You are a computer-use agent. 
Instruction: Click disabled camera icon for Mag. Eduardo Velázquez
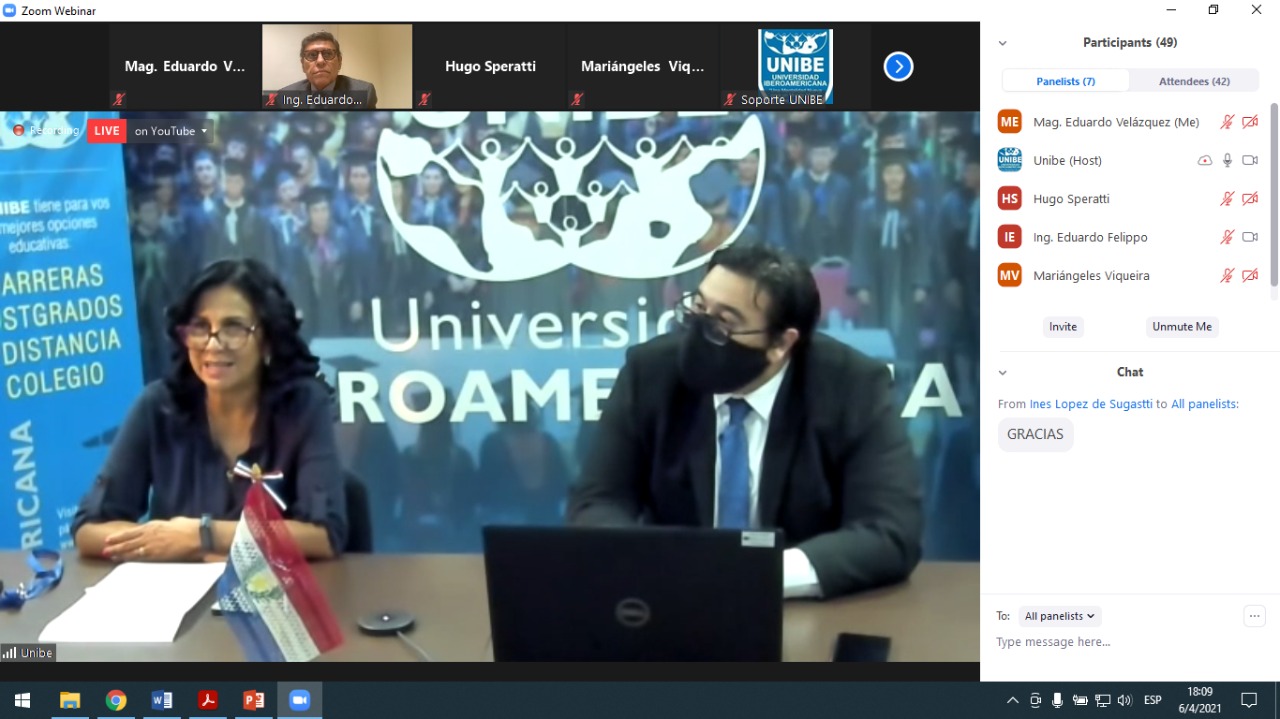(x=1250, y=122)
